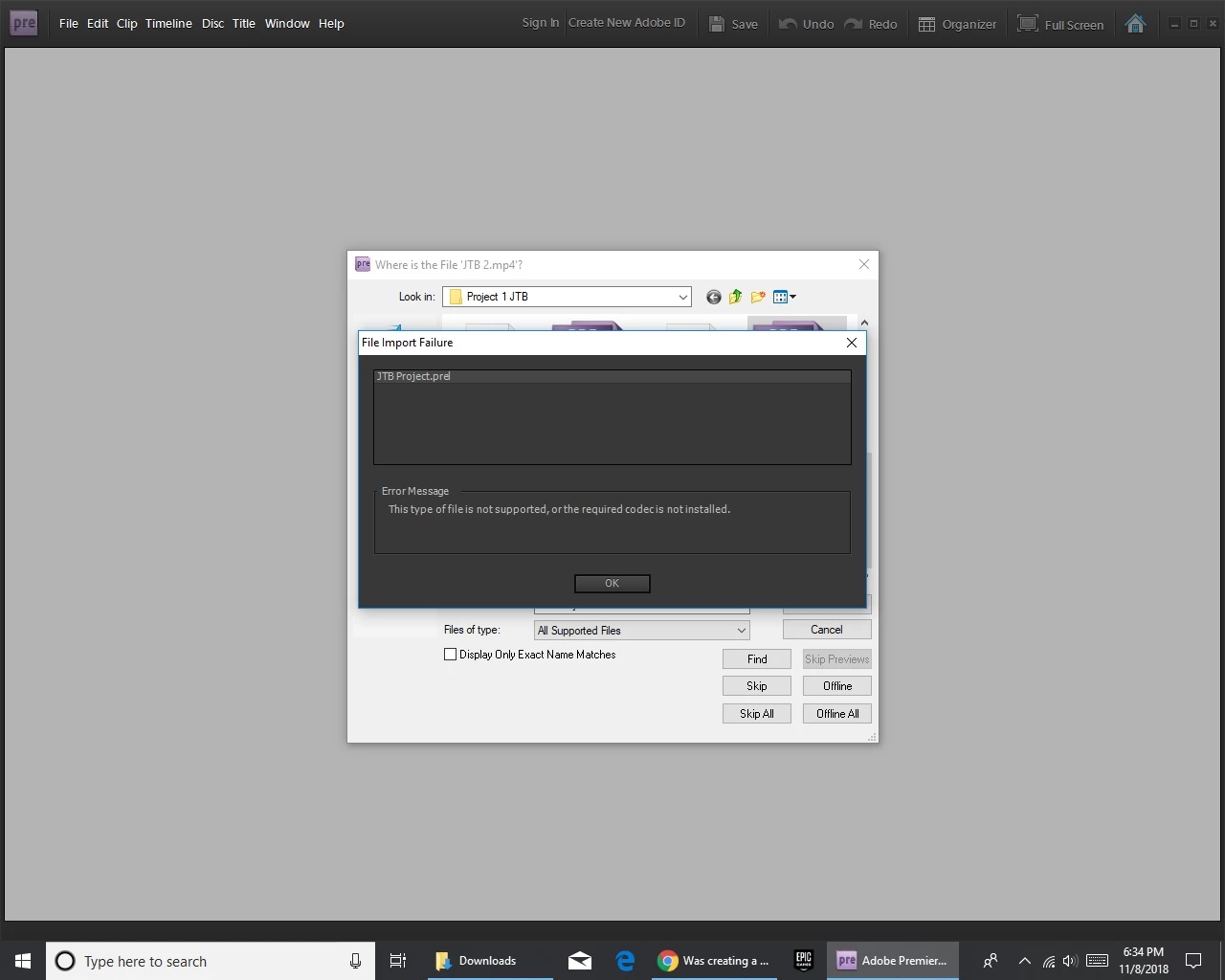Click the Offline button
1225x980 pixels.
pyautogui.click(x=837, y=686)
